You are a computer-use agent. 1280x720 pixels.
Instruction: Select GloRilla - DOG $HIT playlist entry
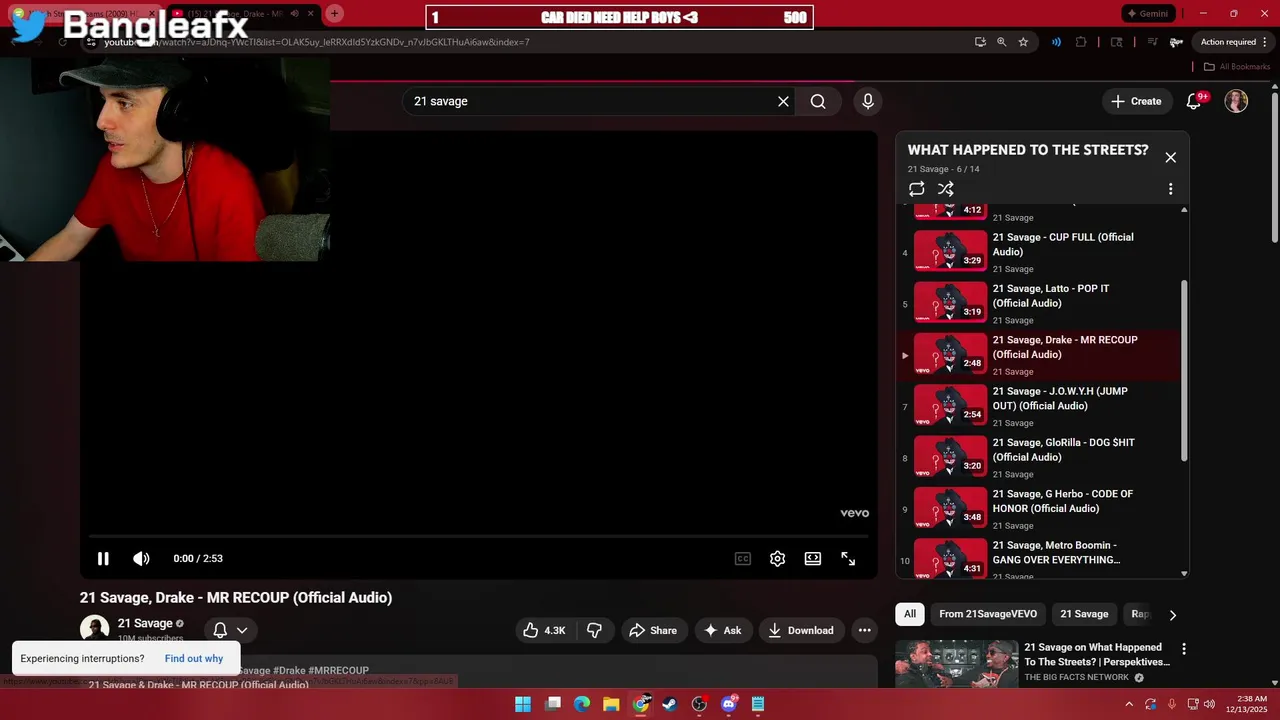(1040, 457)
